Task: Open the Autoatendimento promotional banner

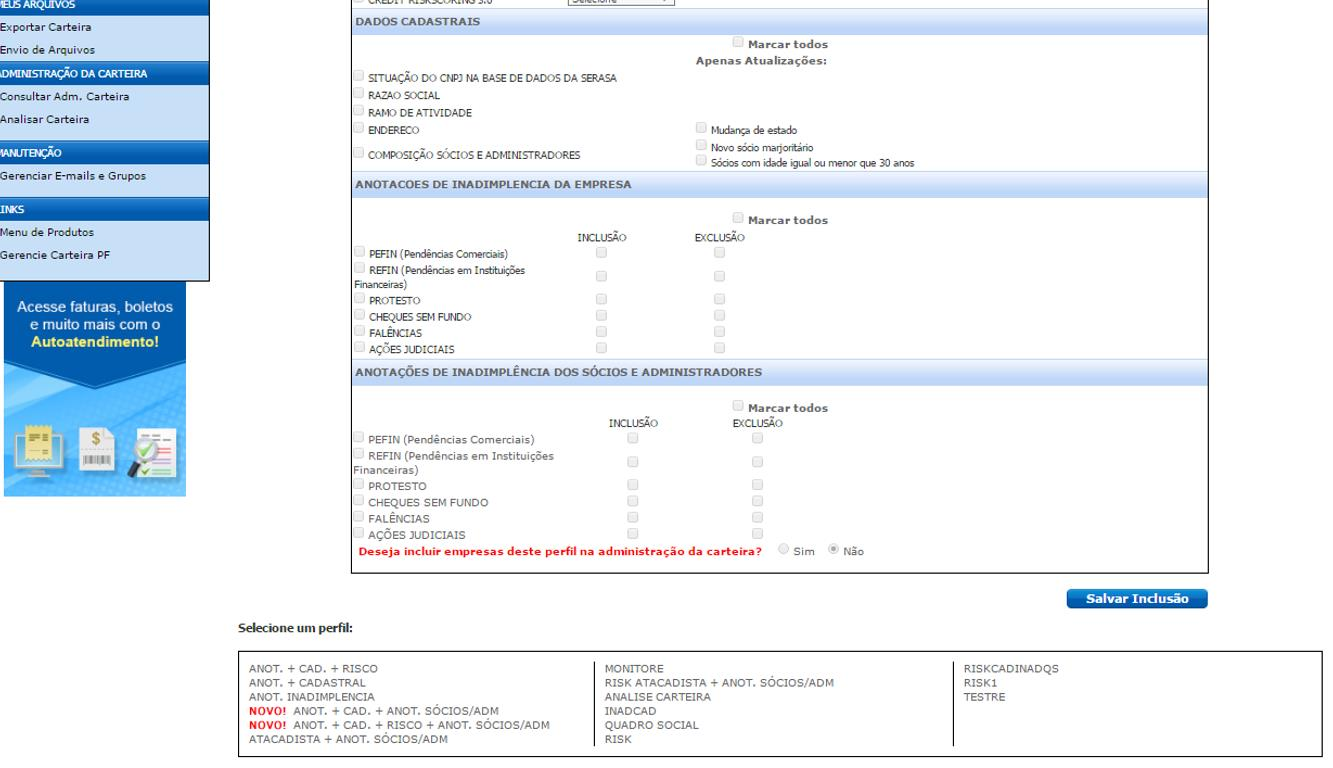Action: tap(95, 389)
